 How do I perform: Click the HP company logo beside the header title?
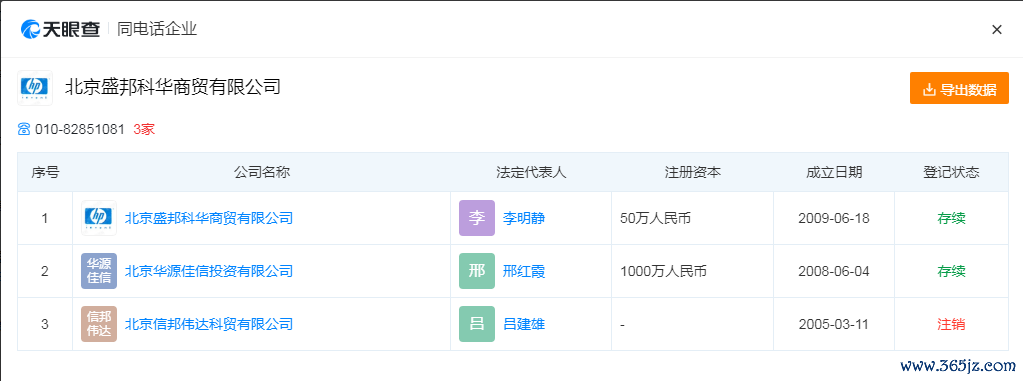point(35,87)
